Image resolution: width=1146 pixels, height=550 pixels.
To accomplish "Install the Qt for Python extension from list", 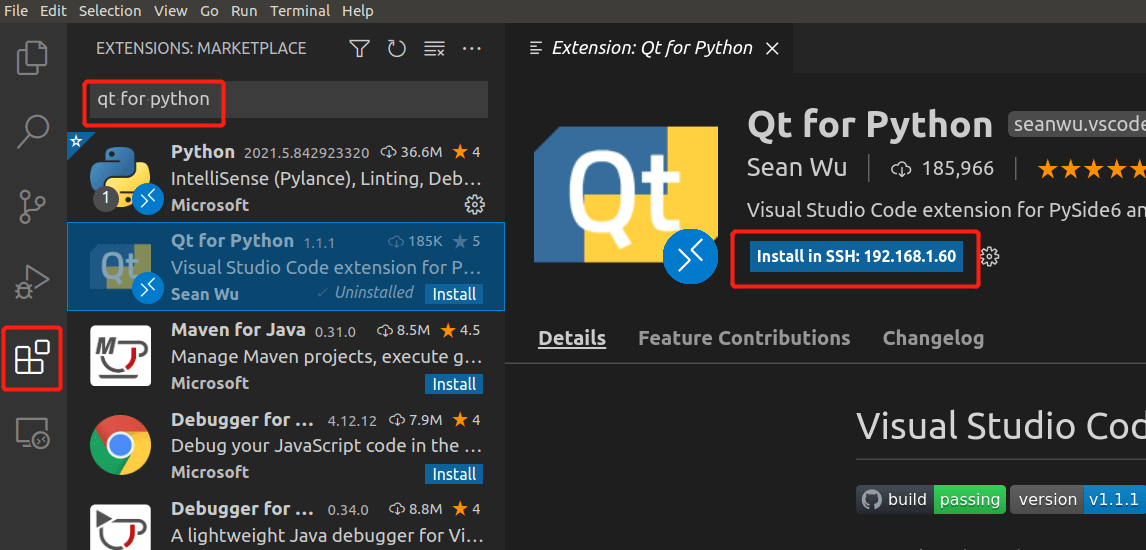I will 454,294.
